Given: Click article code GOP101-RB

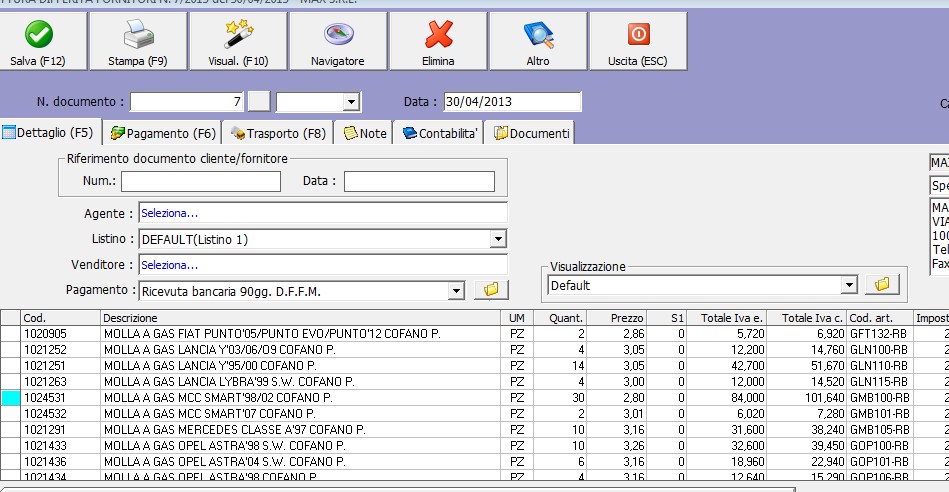Looking at the screenshot, I should click(879, 462).
